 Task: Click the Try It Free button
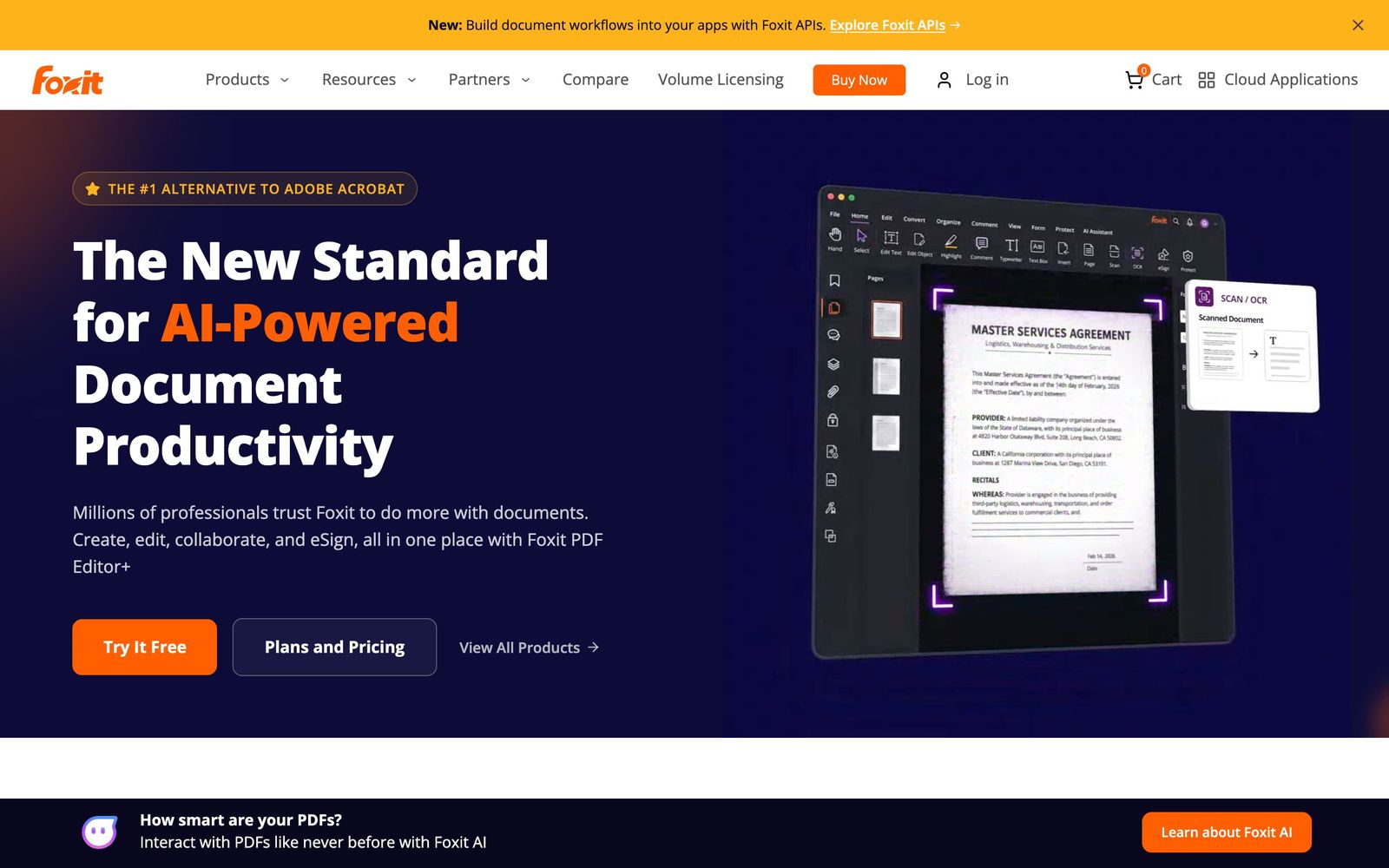[145, 647]
